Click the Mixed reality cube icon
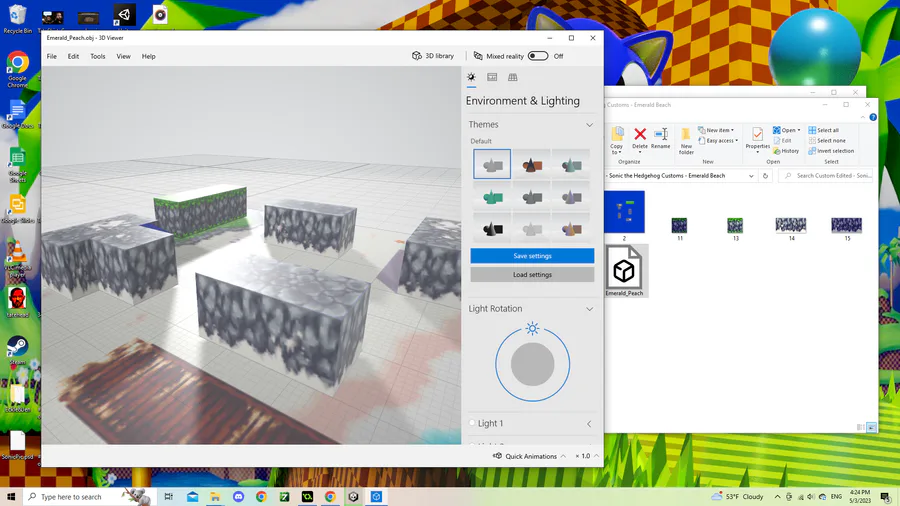The image size is (900, 506). coord(478,56)
